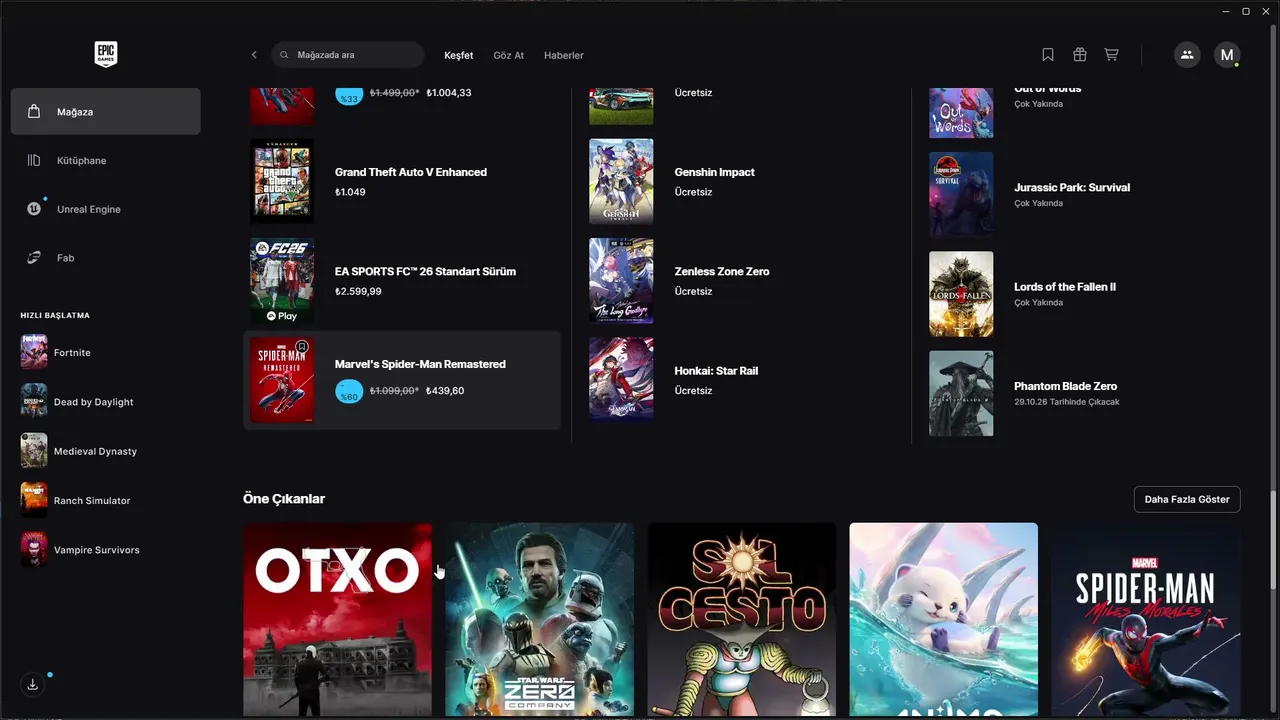Viewport: 1280px width, 720px height.
Task: Open the Out of Words cover
Action: [961, 113]
